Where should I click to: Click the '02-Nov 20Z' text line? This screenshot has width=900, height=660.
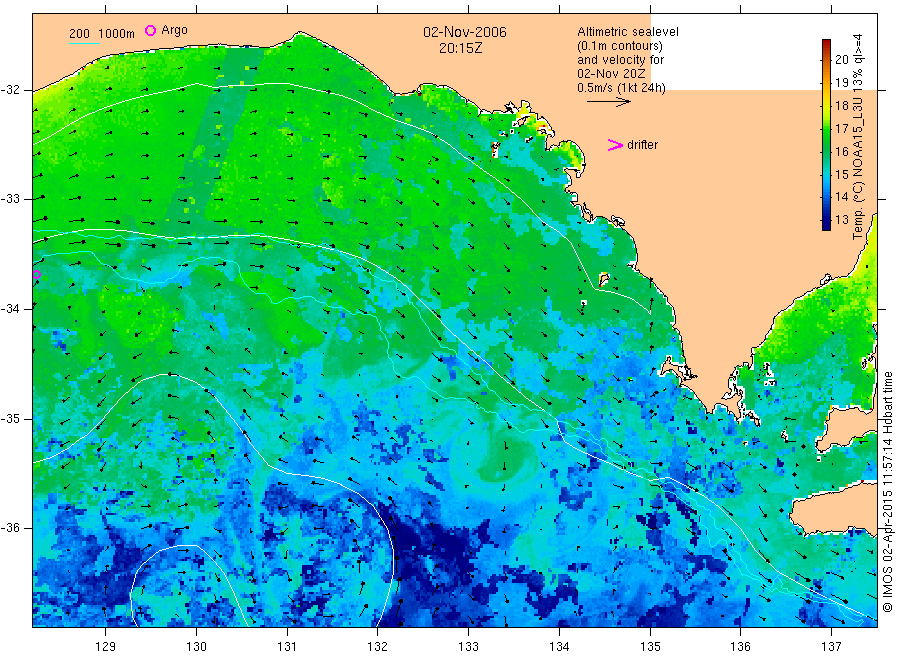click(611, 73)
